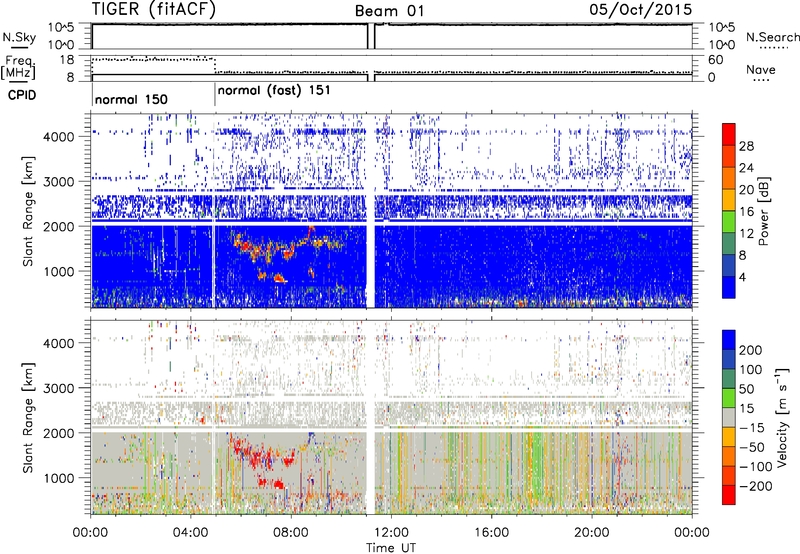
Task: Click the grey segment of the velocity colorbar
Action: (729, 417)
